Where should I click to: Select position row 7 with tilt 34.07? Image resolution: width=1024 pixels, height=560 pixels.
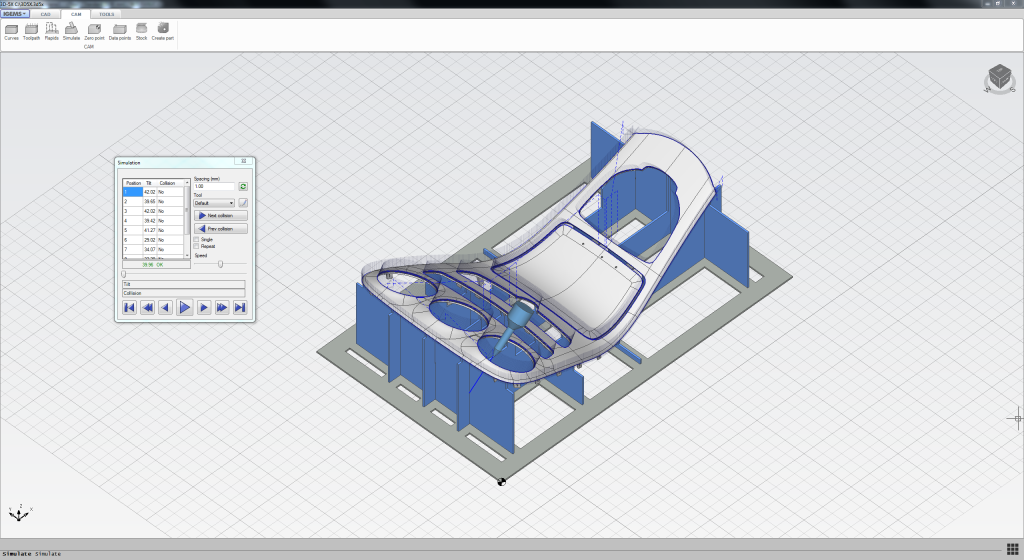coord(153,249)
